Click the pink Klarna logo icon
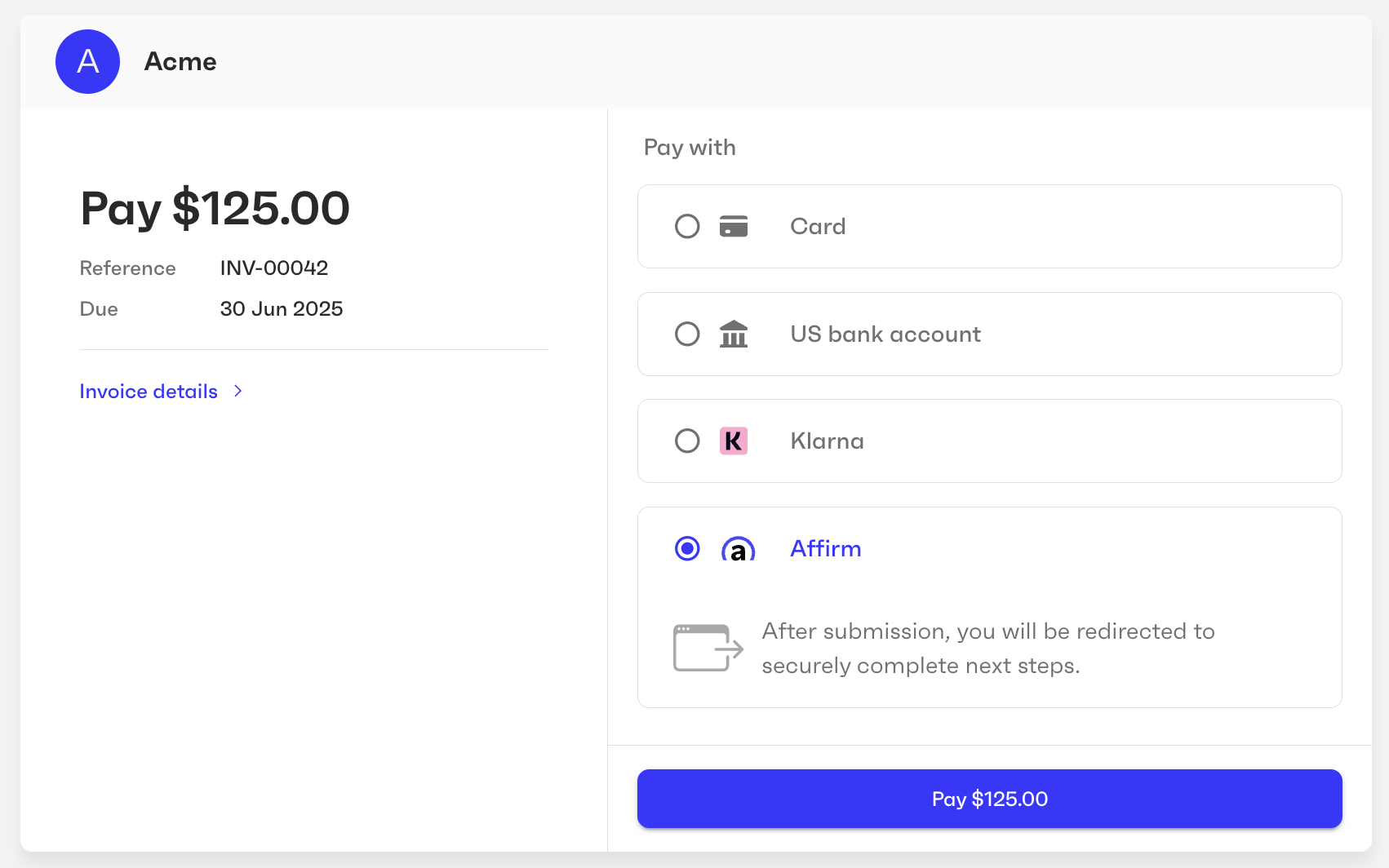1389x868 pixels. click(733, 441)
